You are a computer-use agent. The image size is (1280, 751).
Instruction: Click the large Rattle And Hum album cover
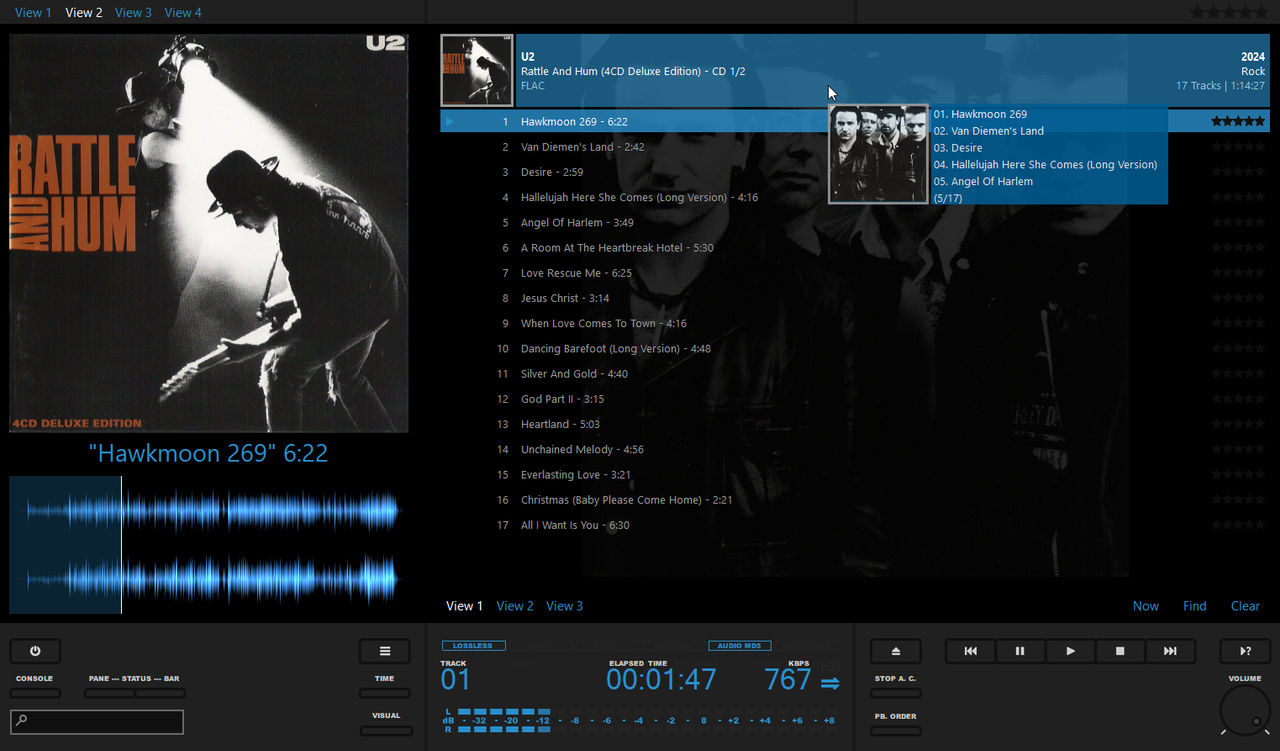pos(209,233)
